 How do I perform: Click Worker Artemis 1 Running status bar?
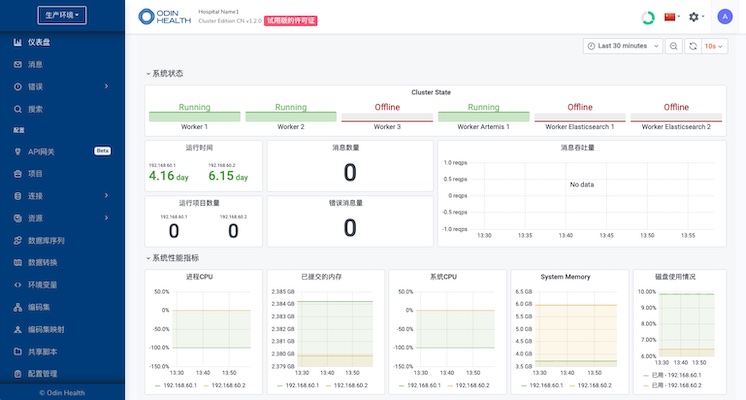pyautogui.click(x=483, y=117)
